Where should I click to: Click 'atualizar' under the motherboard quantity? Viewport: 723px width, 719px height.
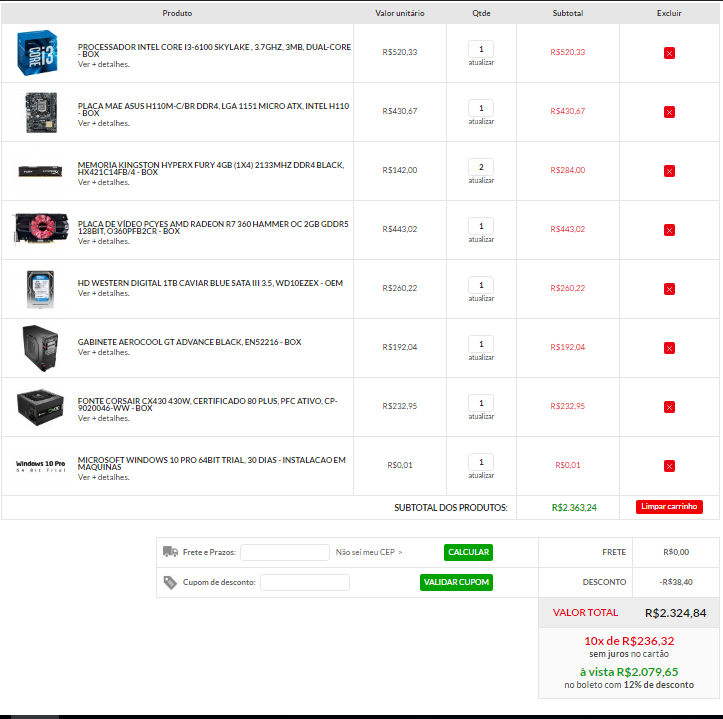481,121
